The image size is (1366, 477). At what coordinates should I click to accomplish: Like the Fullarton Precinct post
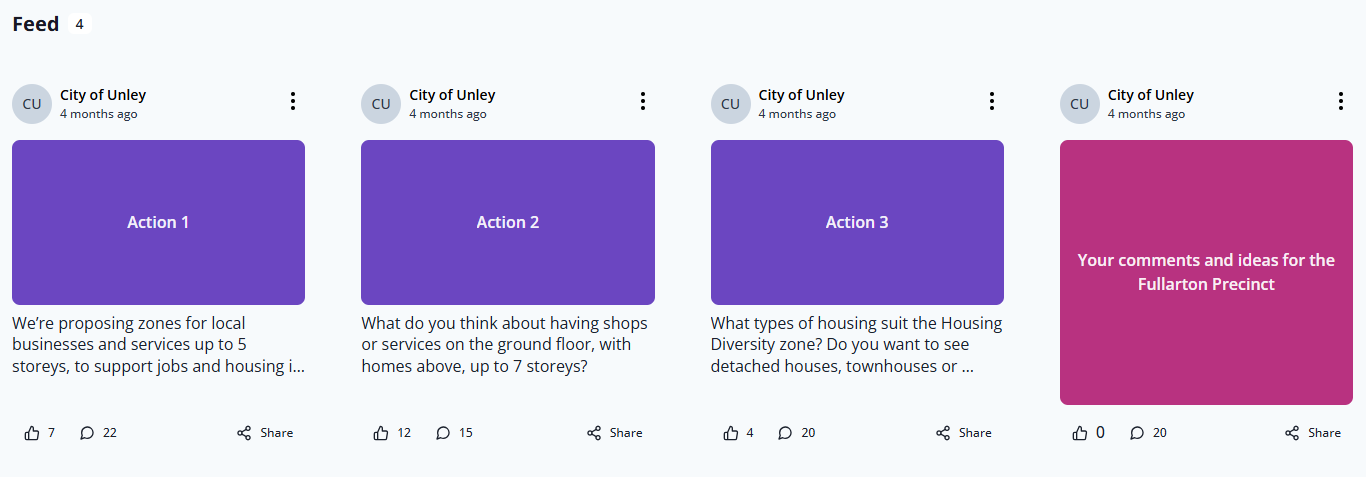(1080, 433)
